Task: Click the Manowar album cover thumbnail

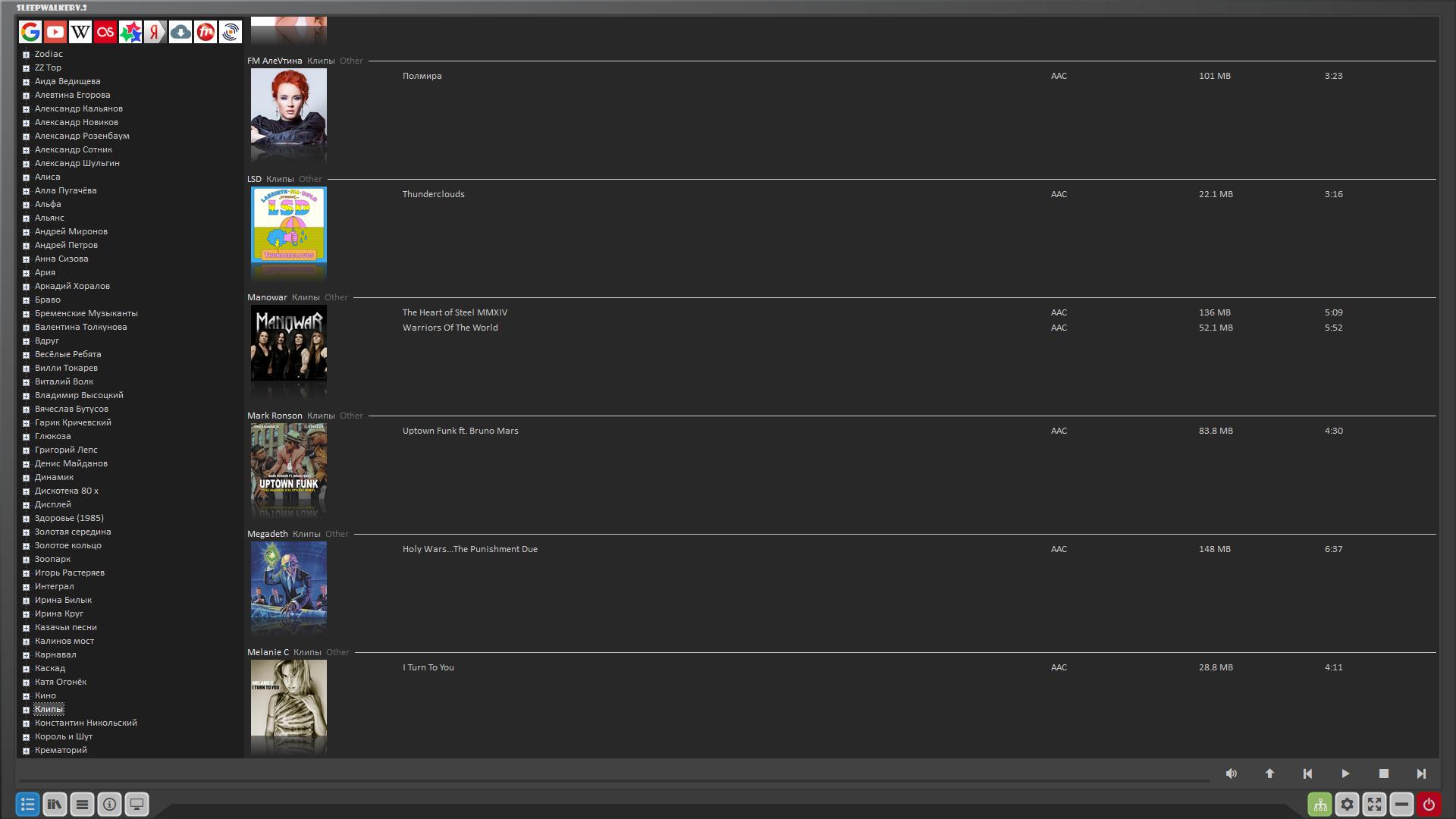Action: [x=288, y=343]
